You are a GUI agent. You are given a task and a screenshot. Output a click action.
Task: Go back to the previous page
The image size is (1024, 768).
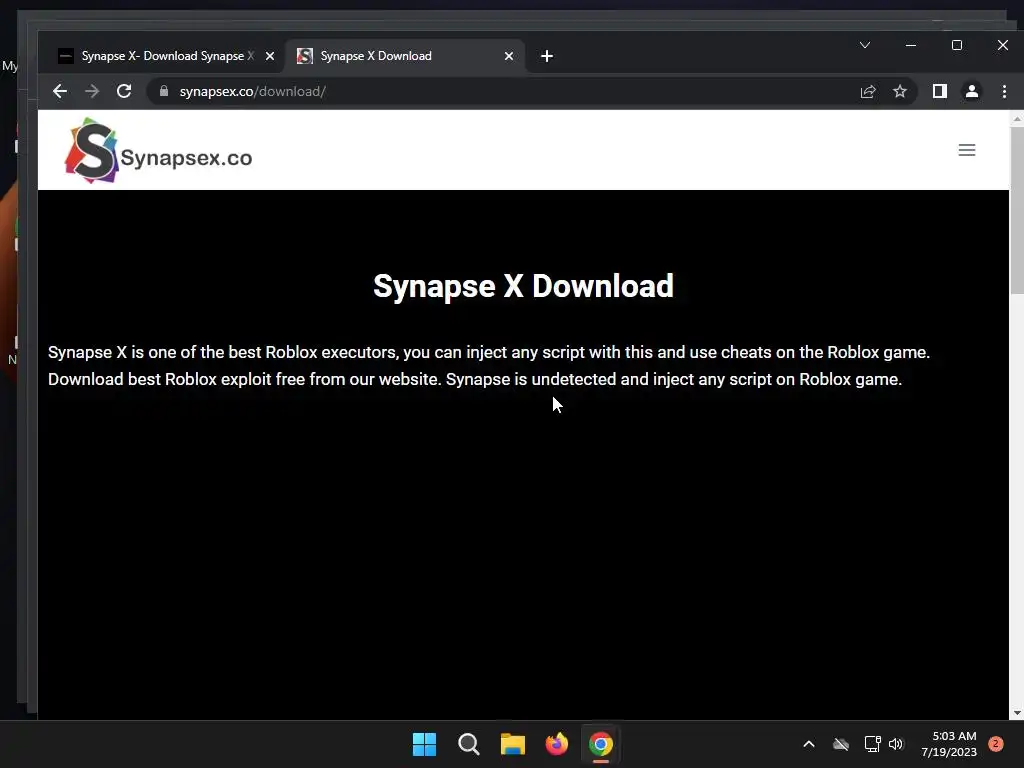tap(59, 91)
